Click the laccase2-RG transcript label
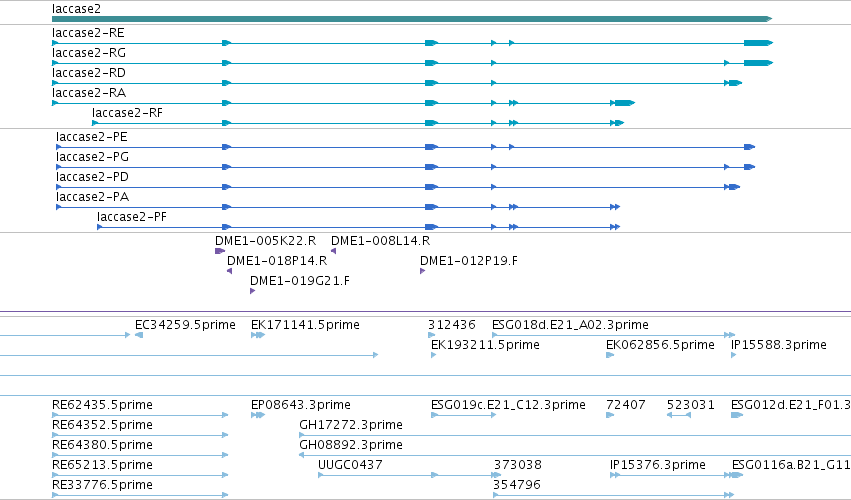The height and width of the screenshot is (500, 851). (x=89, y=53)
